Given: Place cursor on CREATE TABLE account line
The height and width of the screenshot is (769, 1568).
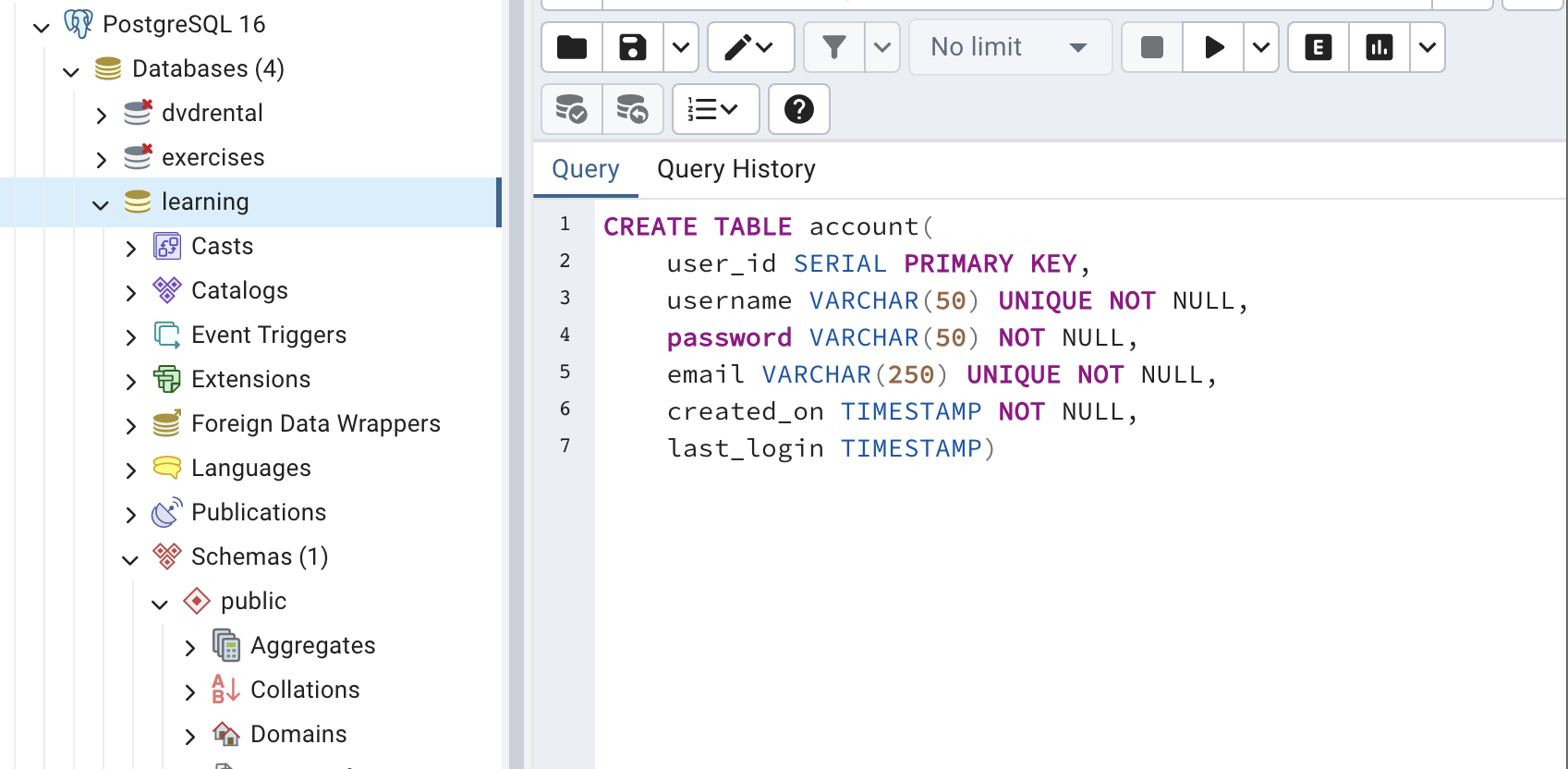Looking at the screenshot, I should pos(768,226).
